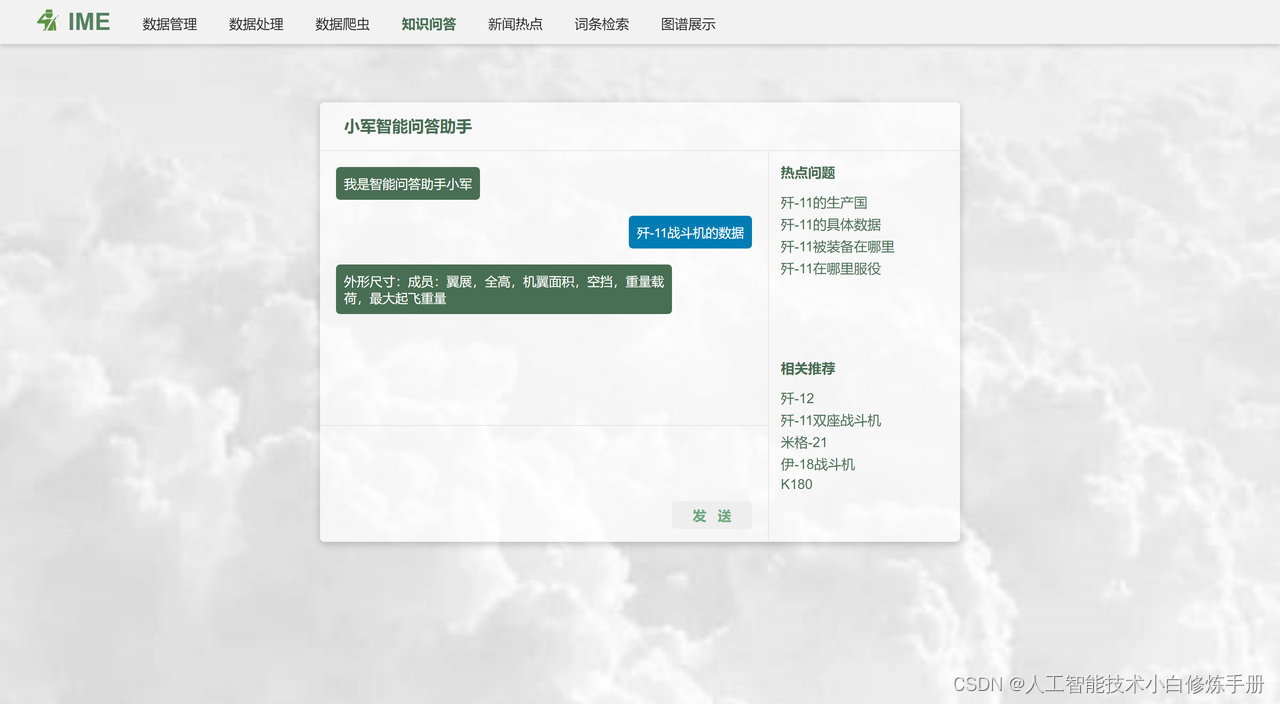The width and height of the screenshot is (1280, 704).
Task: Select hot question 歼-11在哪里服役
Action: click(831, 269)
